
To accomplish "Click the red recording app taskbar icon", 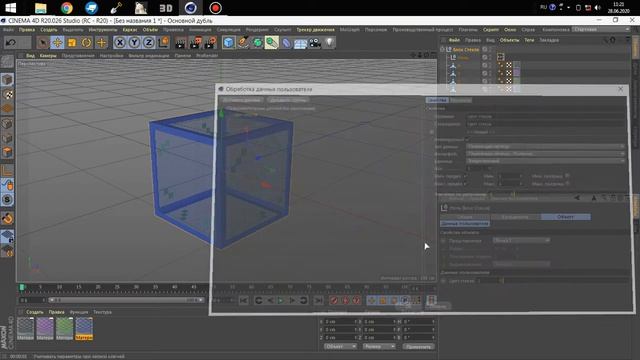I will point(216,8).
